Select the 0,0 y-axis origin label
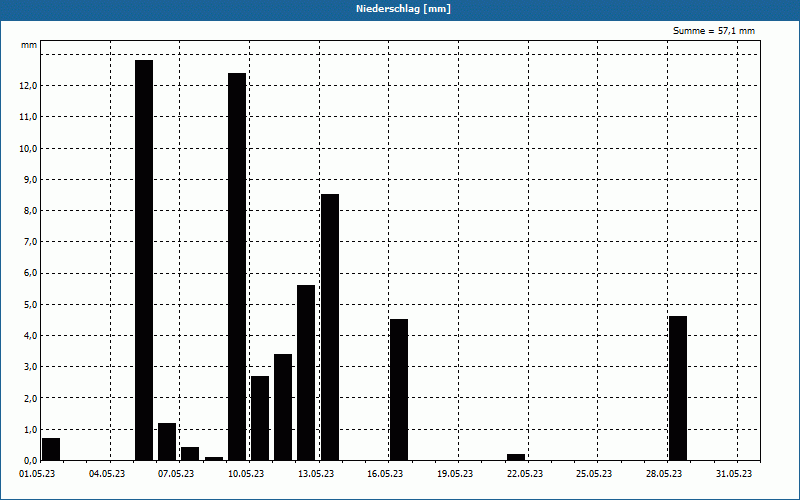This screenshot has height=500, width=800. (x=31, y=461)
